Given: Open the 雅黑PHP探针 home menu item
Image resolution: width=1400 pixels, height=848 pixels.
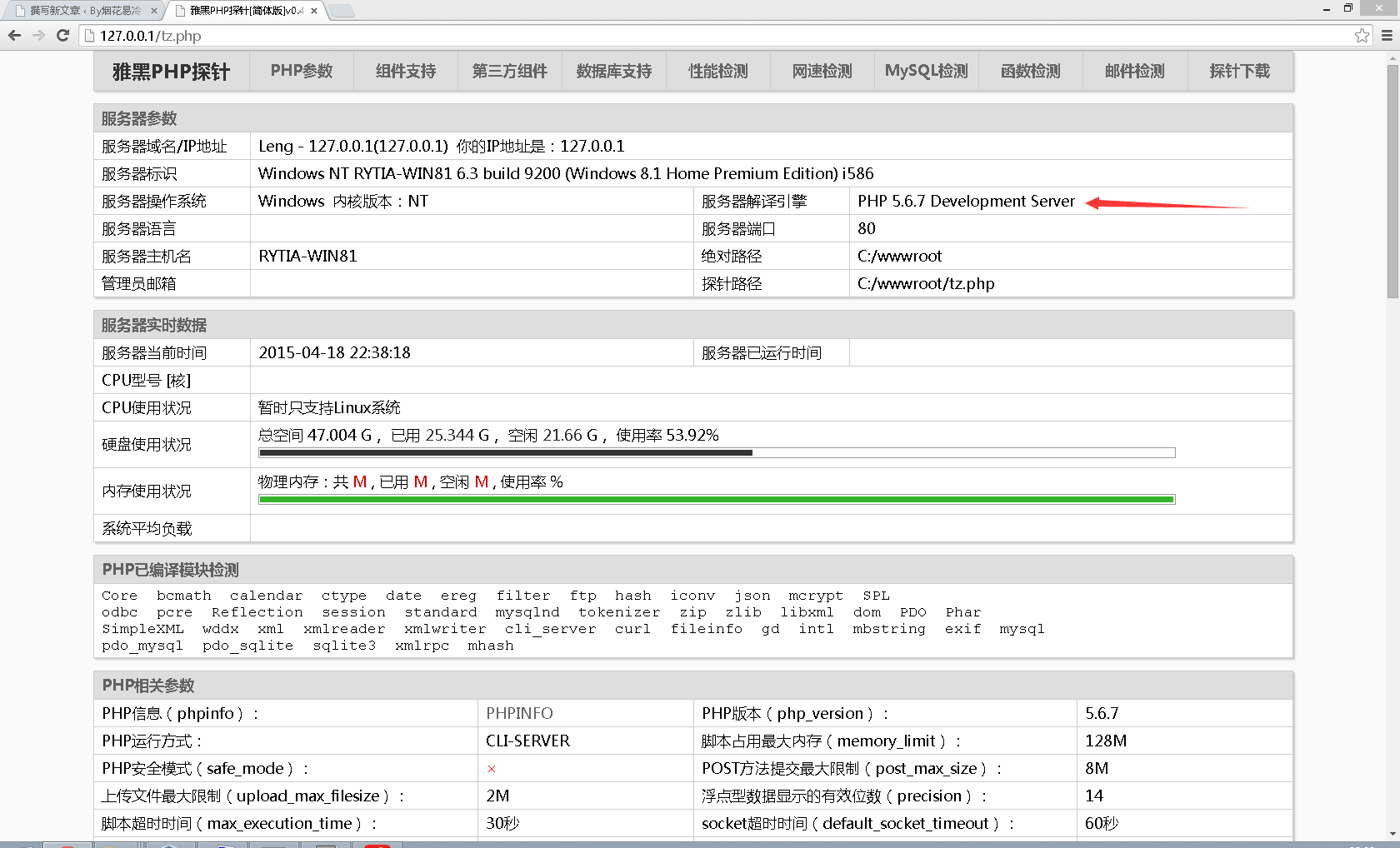Looking at the screenshot, I should point(172,72).
